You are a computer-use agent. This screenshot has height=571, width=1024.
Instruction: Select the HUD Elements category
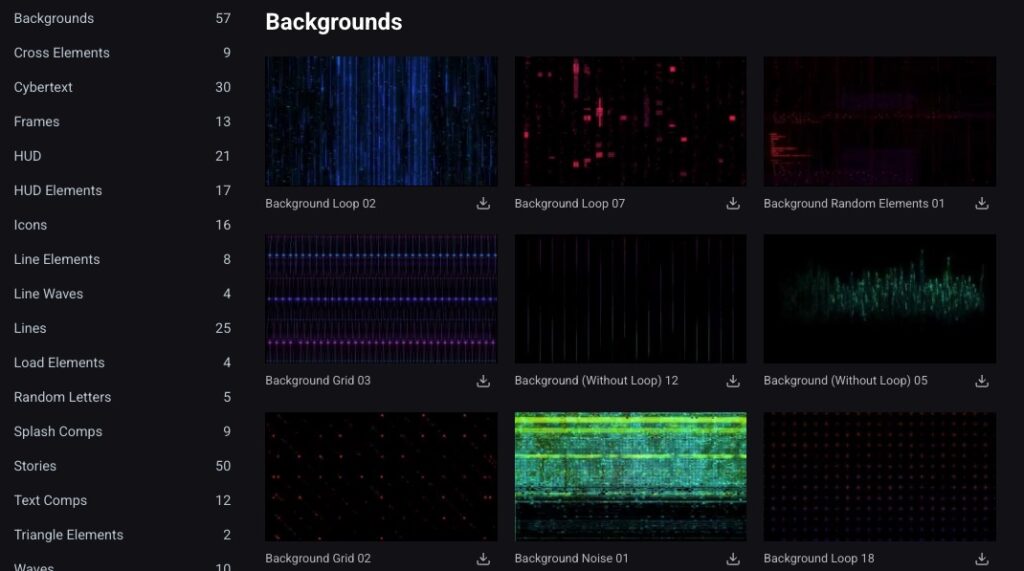pos(58,190)
